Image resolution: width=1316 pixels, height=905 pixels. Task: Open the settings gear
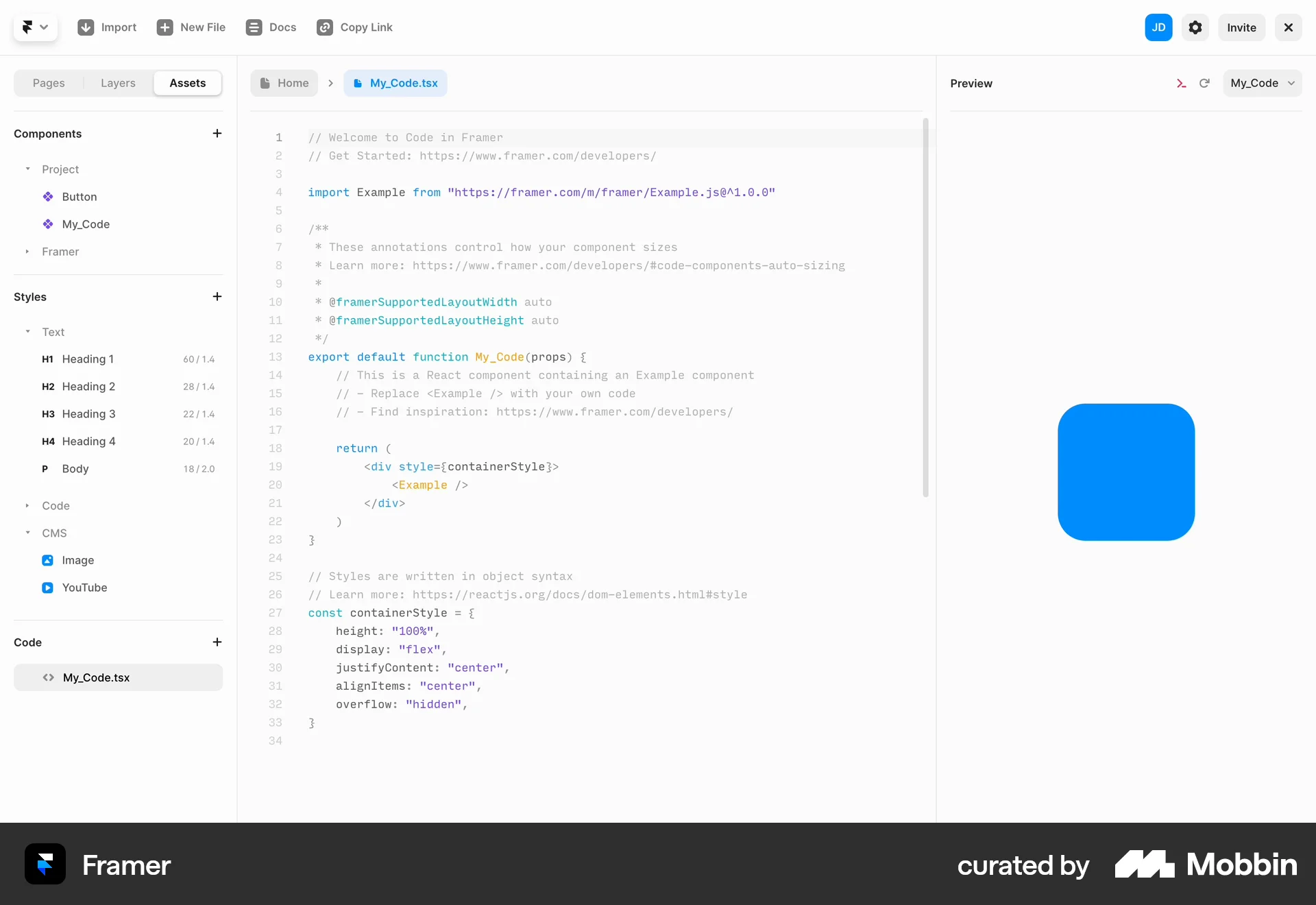[x=1196, y=27]
